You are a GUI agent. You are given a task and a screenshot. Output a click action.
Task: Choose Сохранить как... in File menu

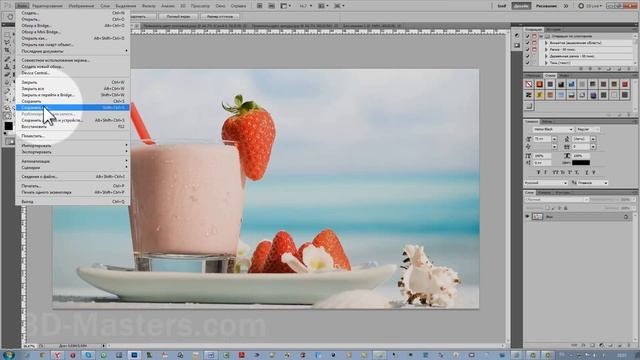coord(73,108)
